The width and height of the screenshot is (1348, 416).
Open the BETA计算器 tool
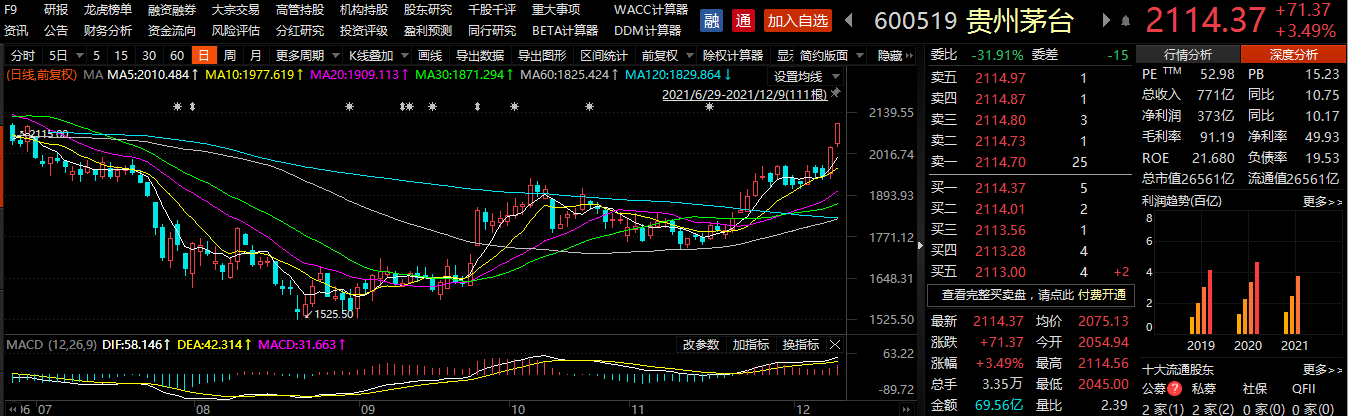pyautogui.click(x=565, y=30)
